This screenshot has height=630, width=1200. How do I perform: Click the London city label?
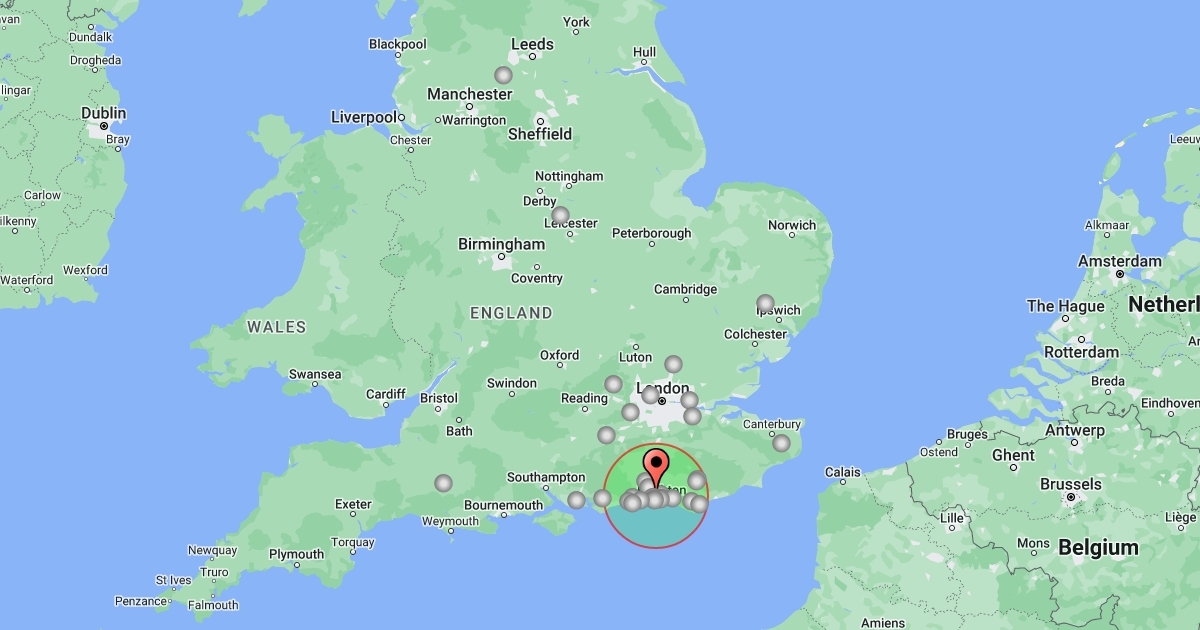click(663, 388)
